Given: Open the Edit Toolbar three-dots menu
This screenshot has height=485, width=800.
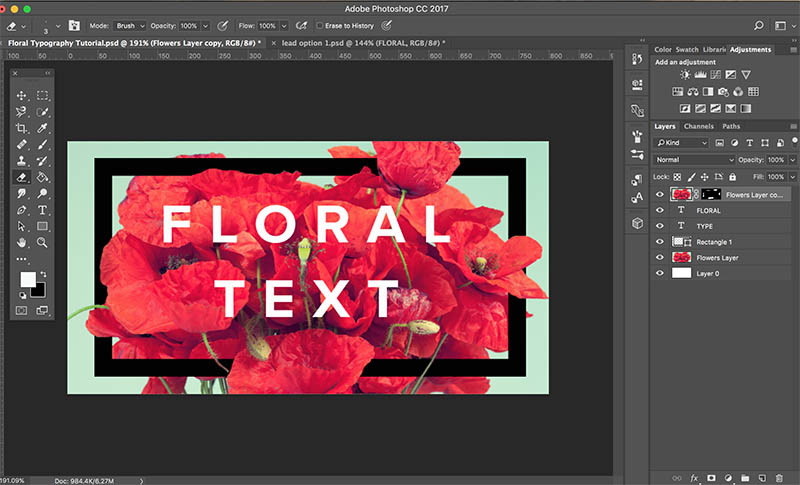Looking at the screenshot, I should (x=21, y=259).
